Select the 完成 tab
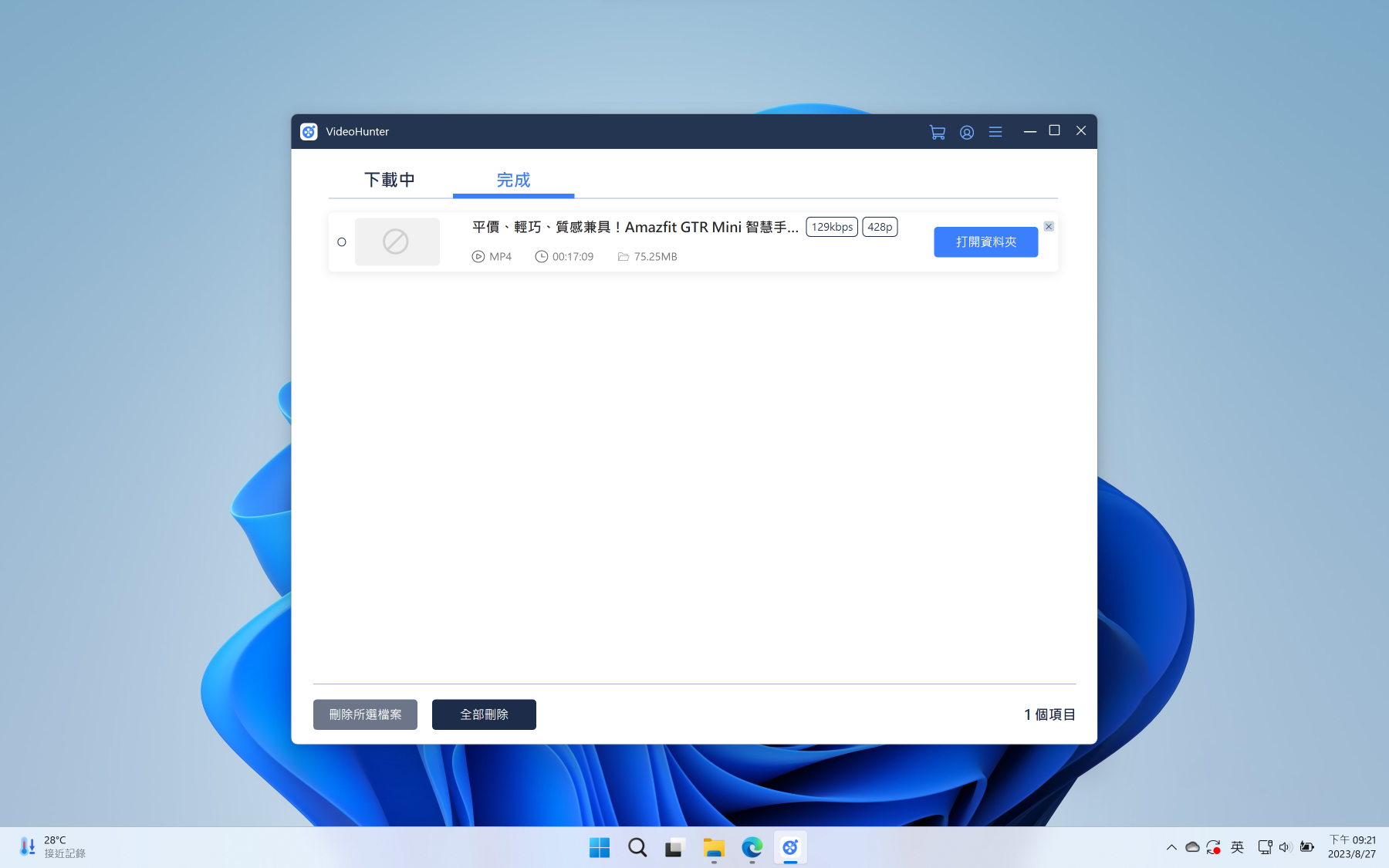 513,180
